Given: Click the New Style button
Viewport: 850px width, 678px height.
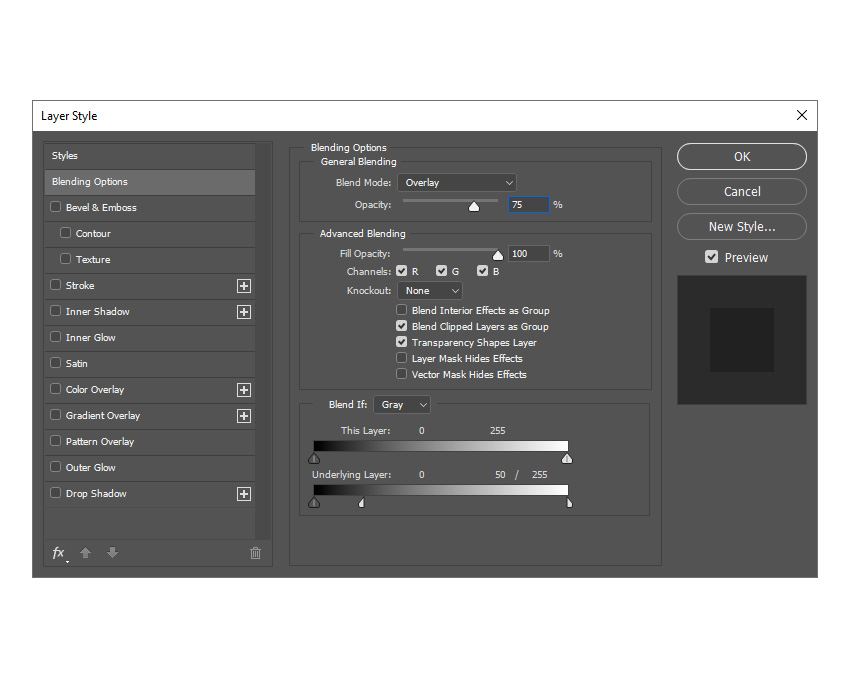Looking at the screenshot, I should point(741,226).
